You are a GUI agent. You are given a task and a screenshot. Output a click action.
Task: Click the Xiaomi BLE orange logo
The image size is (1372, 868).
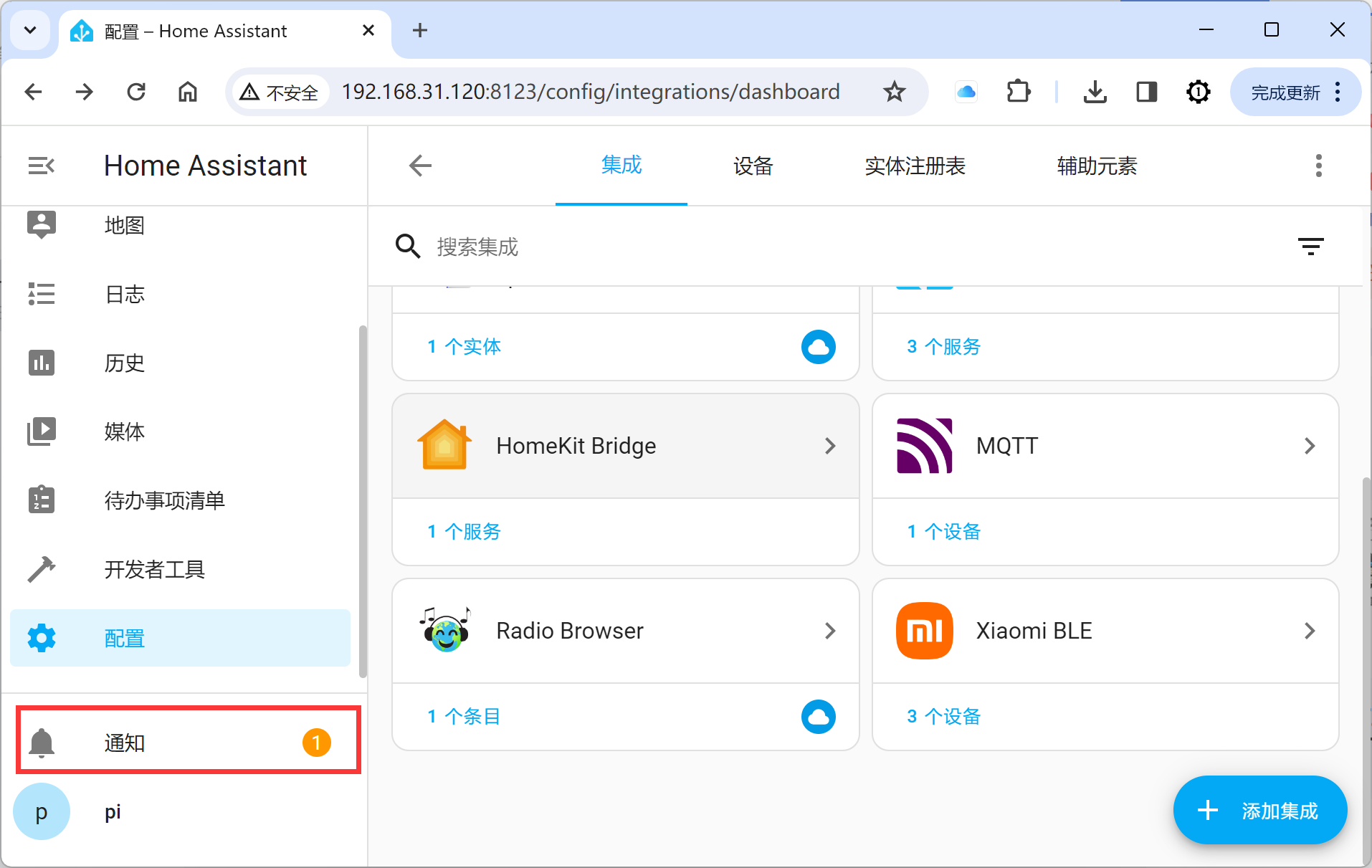(925, 630)
